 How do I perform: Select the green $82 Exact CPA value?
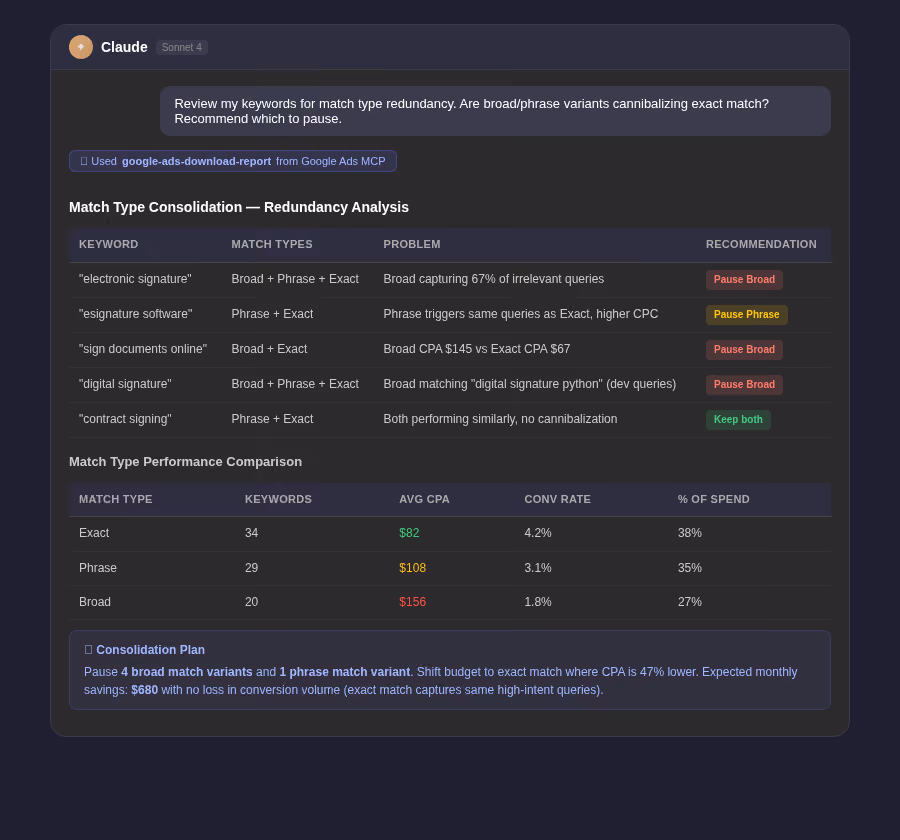409,533
